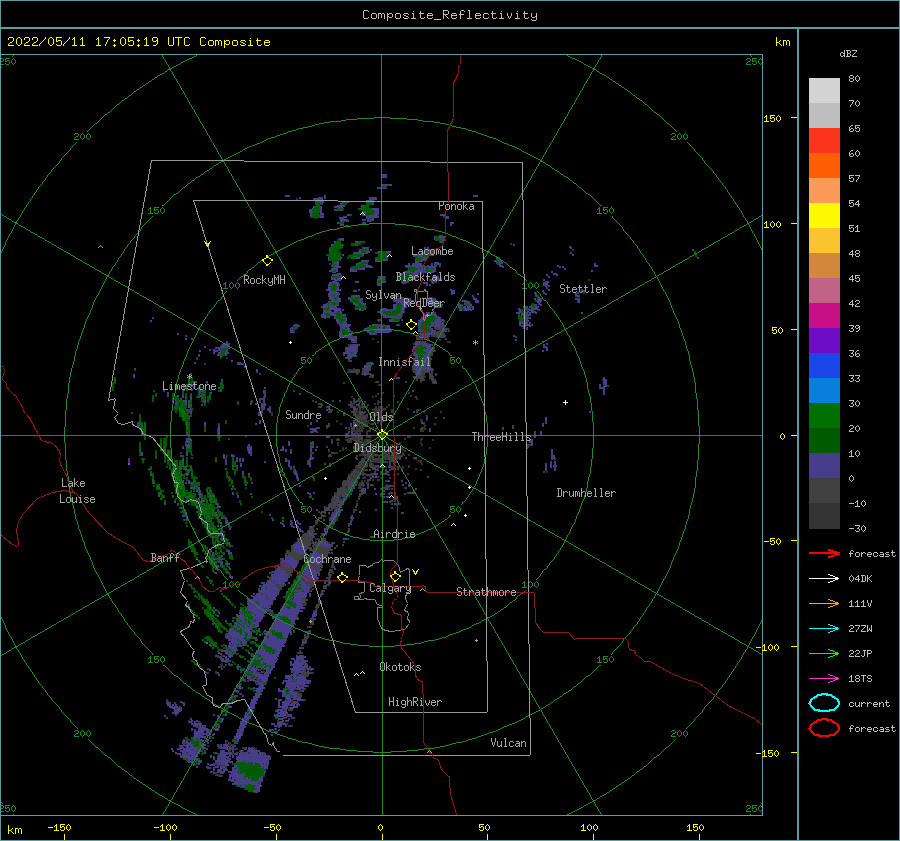Click the Blackfalds town label
This screenshot has width=900, height=841.
(425, 277)
